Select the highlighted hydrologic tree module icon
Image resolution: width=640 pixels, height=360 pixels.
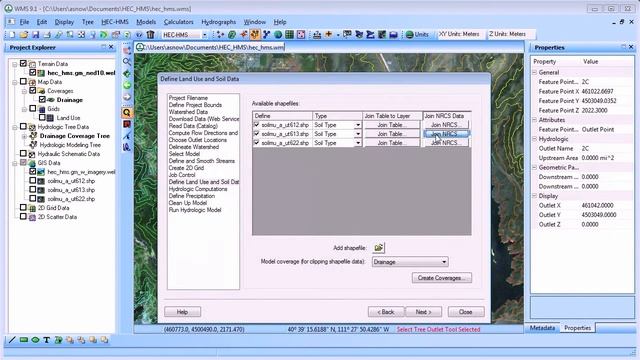255,35
